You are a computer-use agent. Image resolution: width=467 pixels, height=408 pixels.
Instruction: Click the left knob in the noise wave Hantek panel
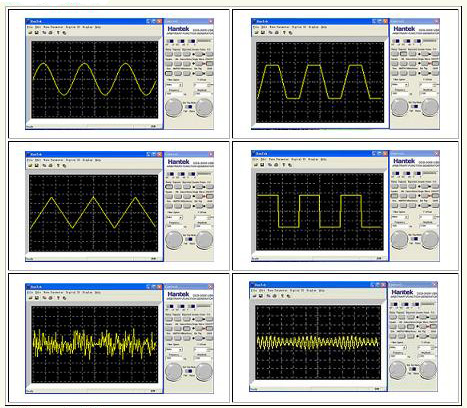pos(174,372)
